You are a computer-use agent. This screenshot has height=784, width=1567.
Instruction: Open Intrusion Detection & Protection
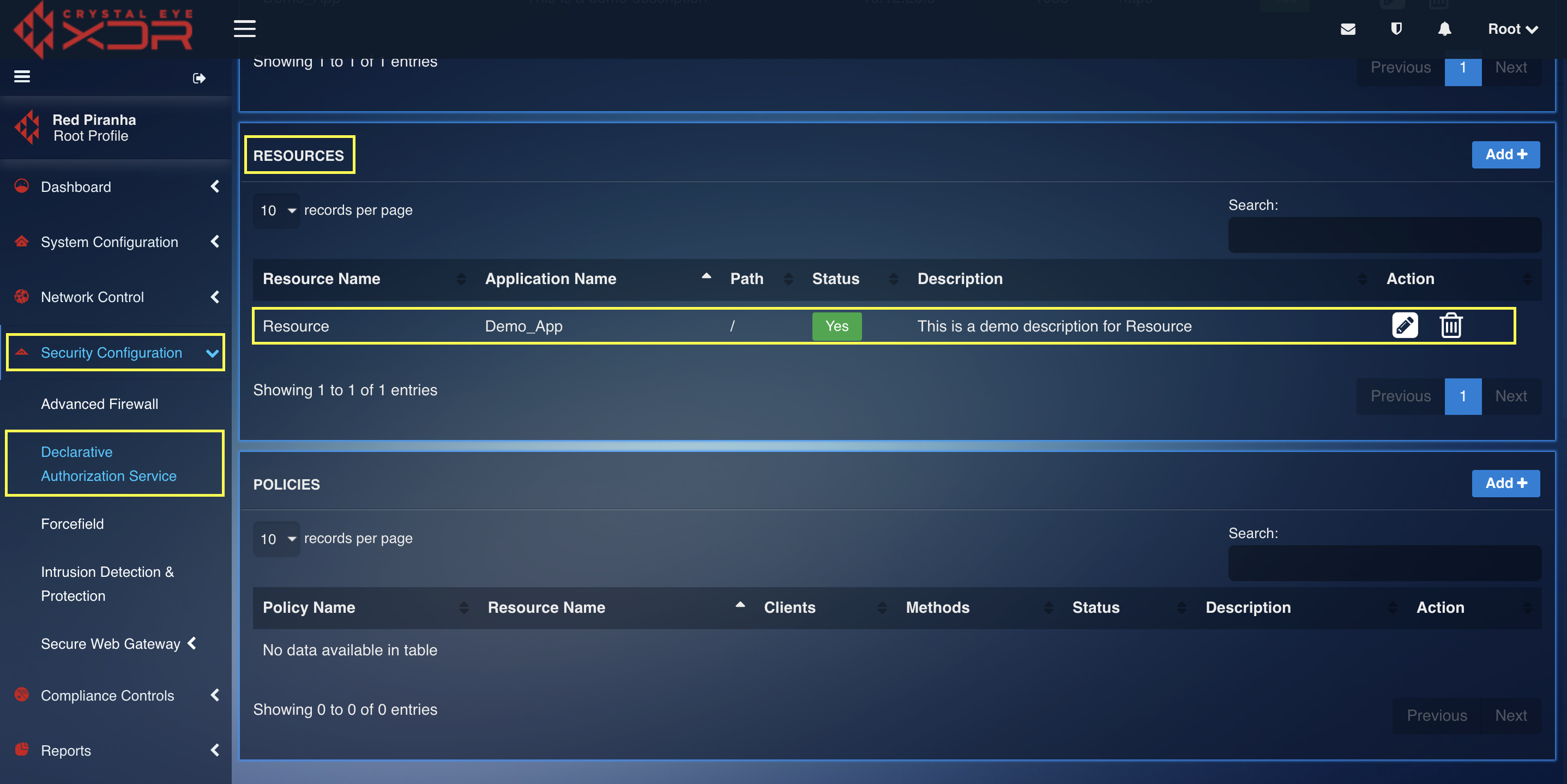pos(107,583)
